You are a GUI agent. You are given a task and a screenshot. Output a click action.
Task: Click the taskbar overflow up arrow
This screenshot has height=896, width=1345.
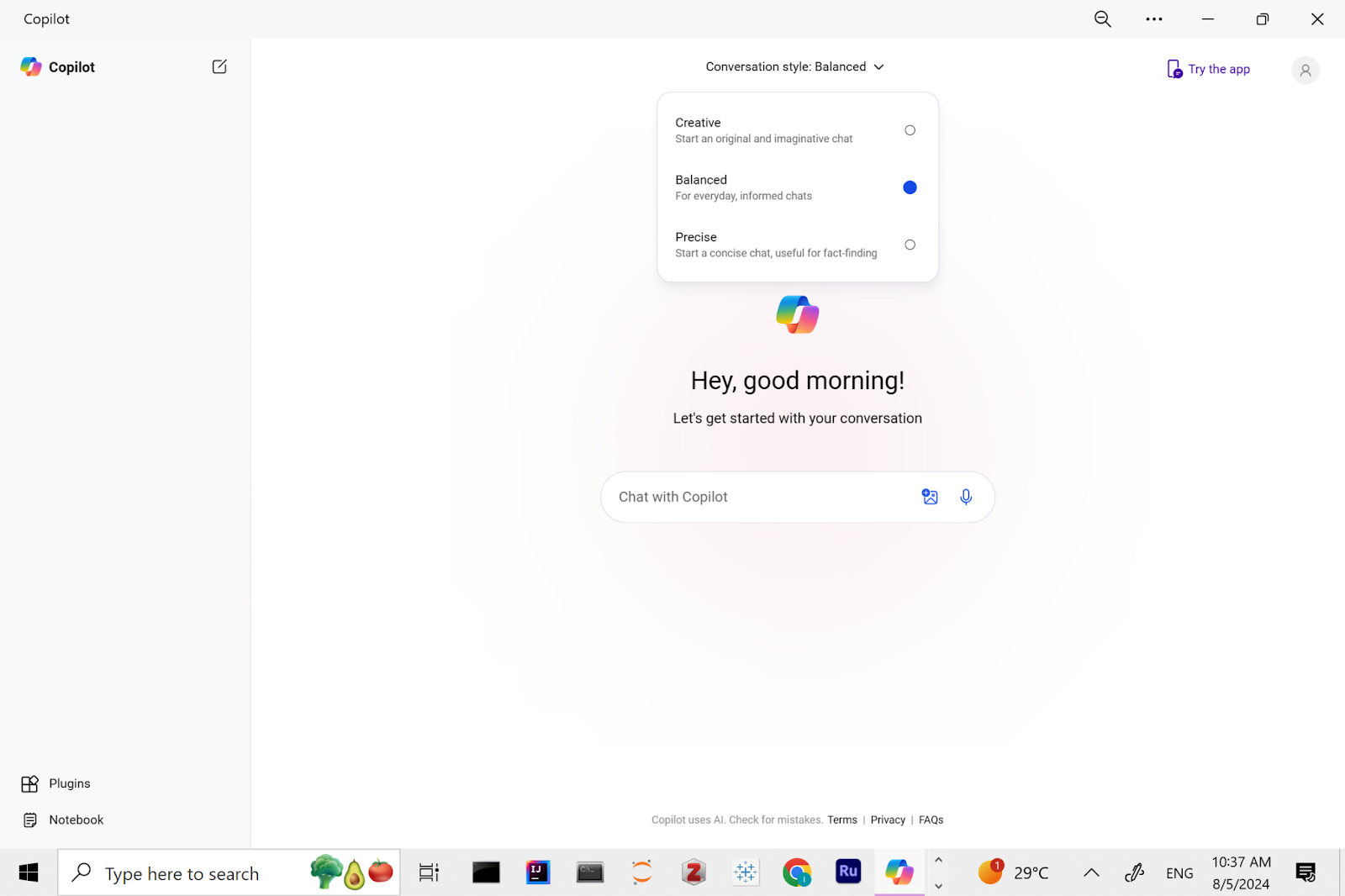coord(938,861)
